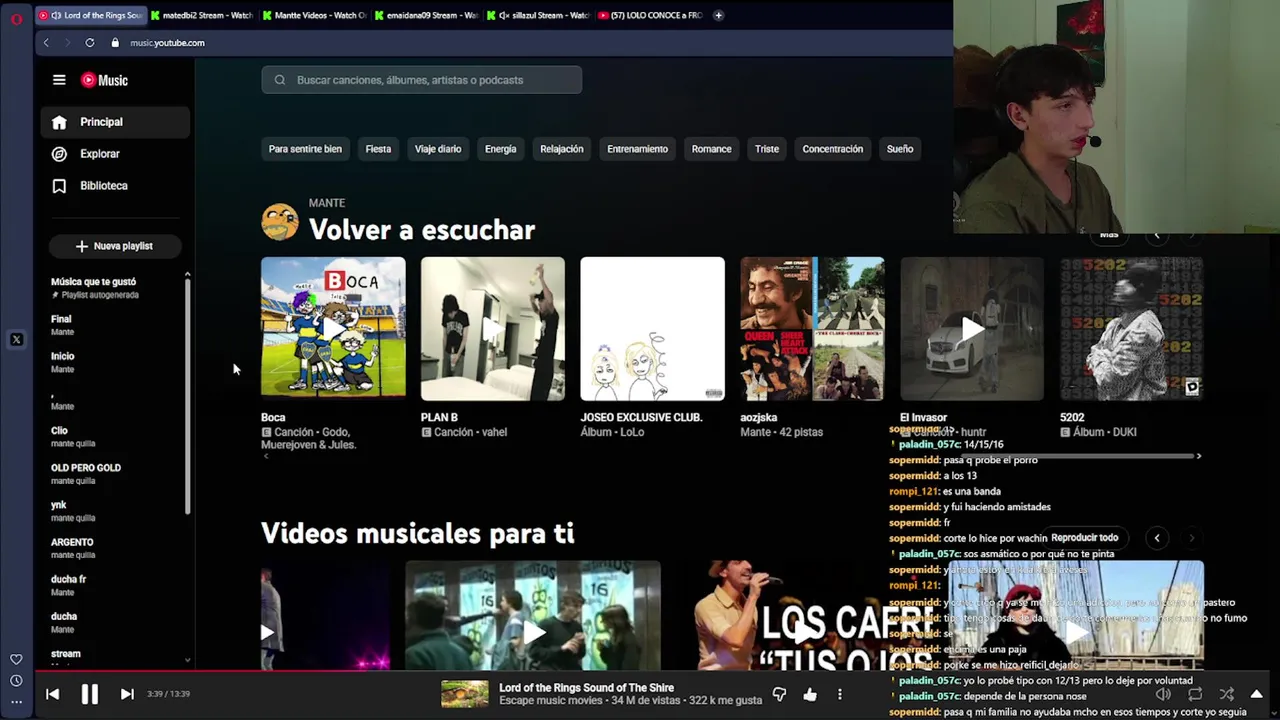Open the aozjska playlist thumbnail

point(812,329)
